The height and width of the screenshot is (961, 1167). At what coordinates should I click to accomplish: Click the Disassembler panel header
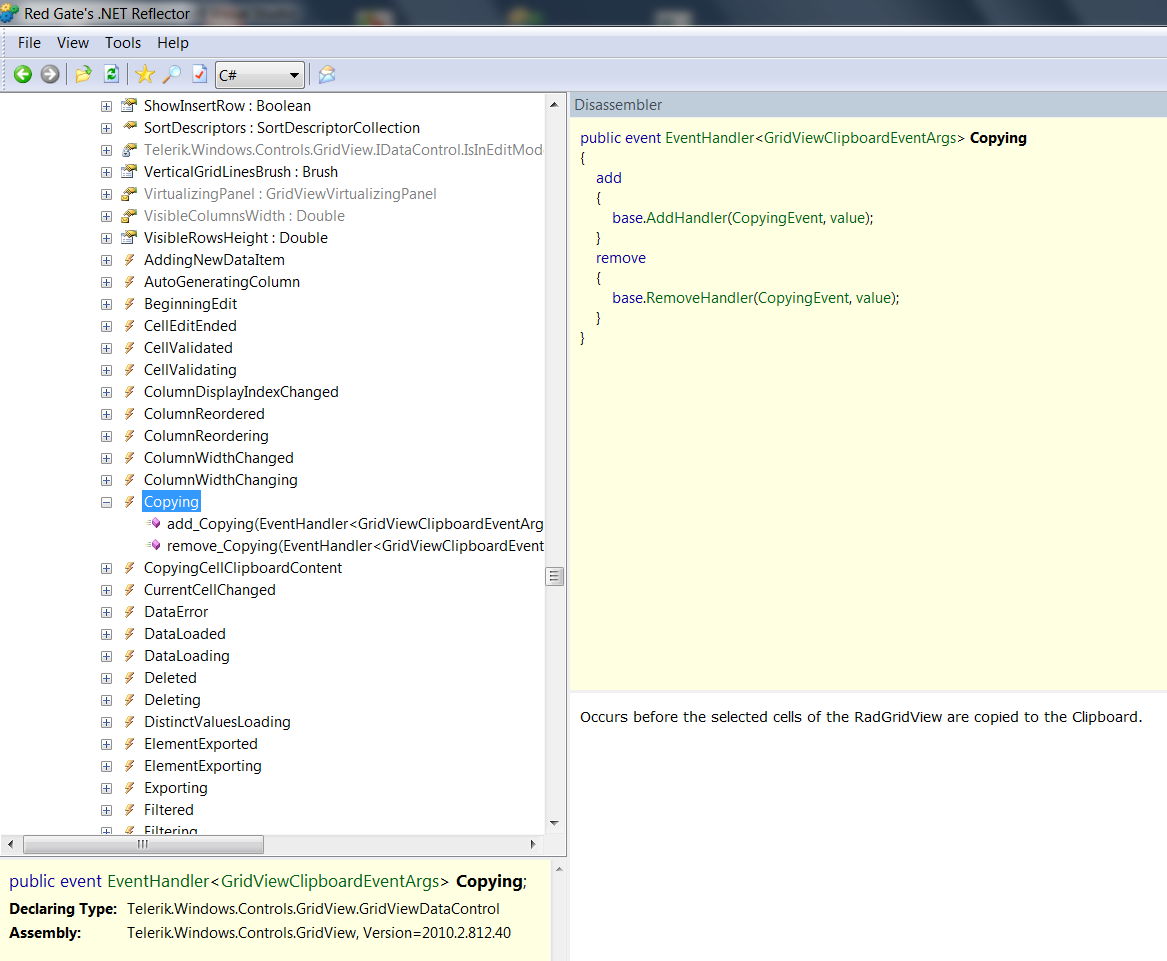pos(868,105)
